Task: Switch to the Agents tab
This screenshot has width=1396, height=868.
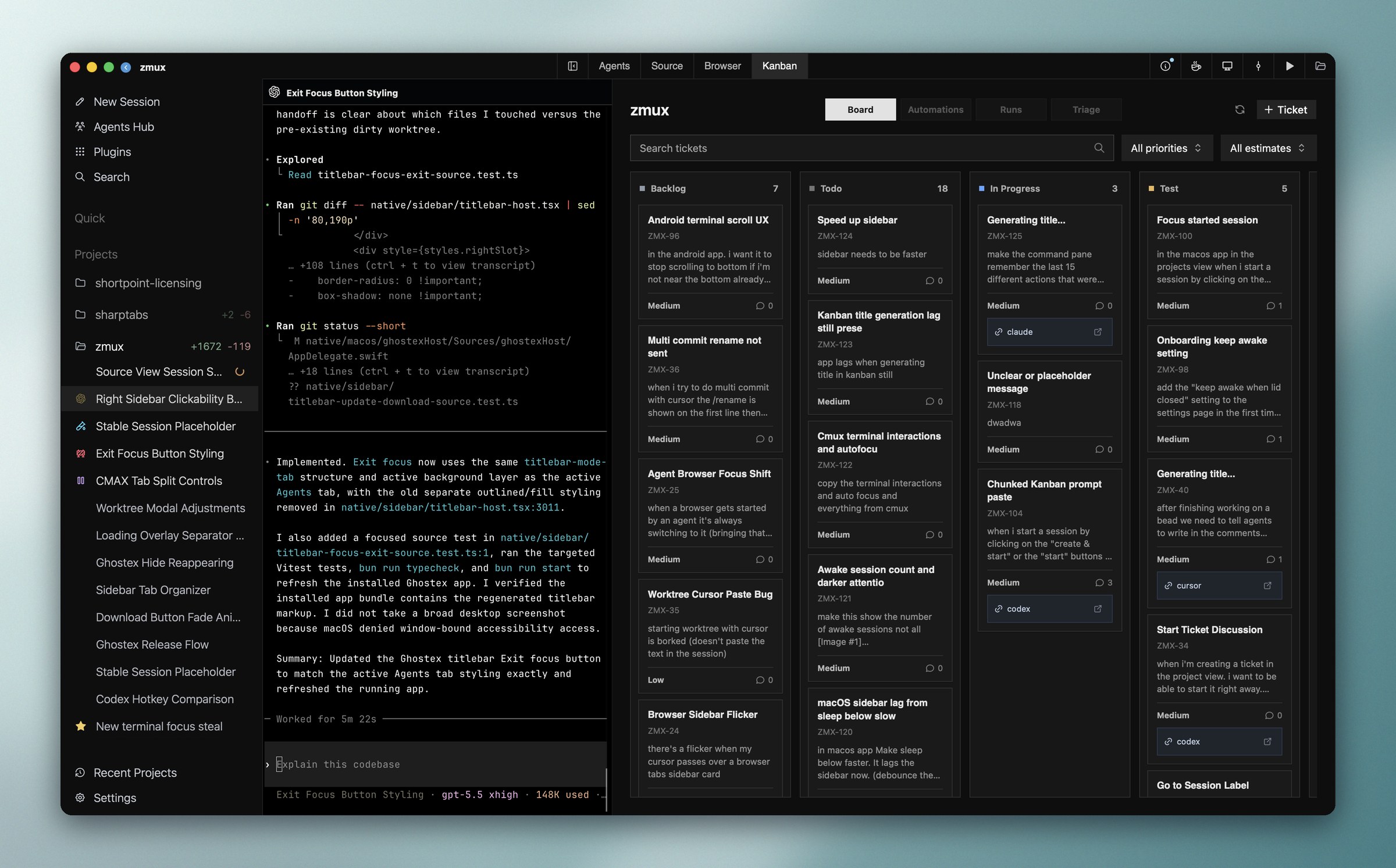Action: tap(614, 66)
